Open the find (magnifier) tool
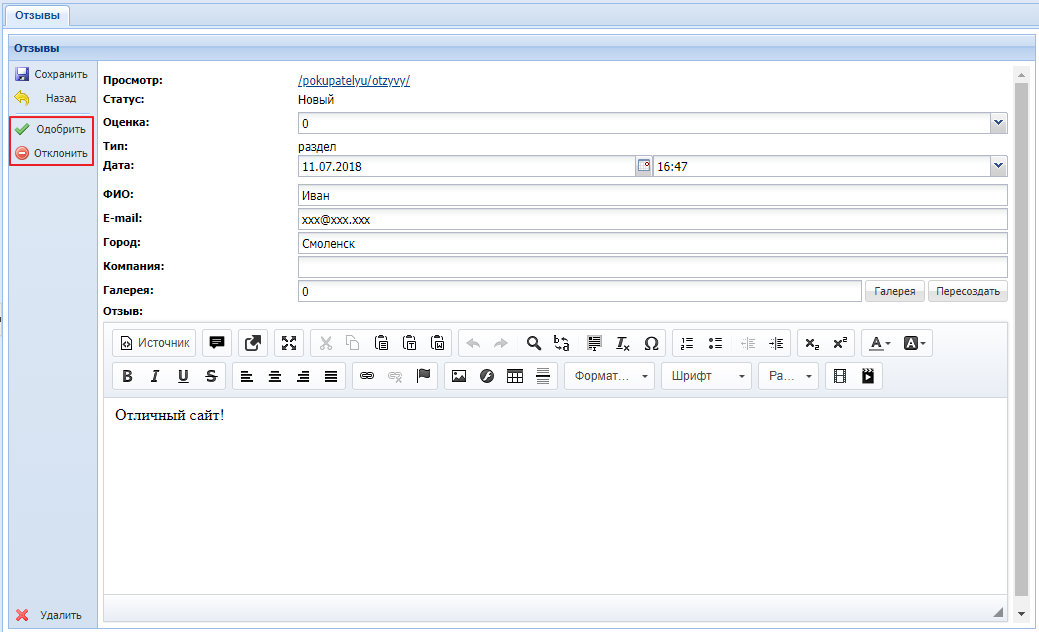 tap(534, 343)
